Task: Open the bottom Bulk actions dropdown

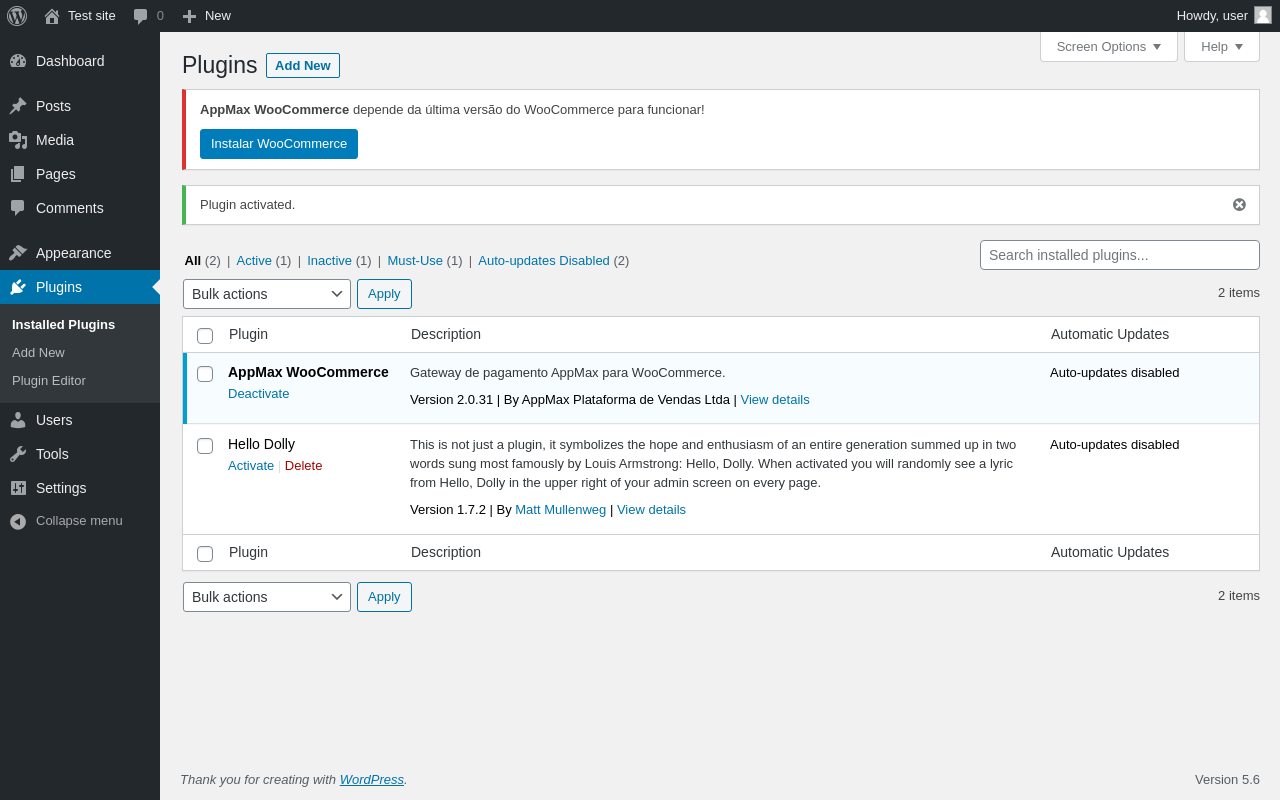Action: pyautogui.click(x=267, y=597)
